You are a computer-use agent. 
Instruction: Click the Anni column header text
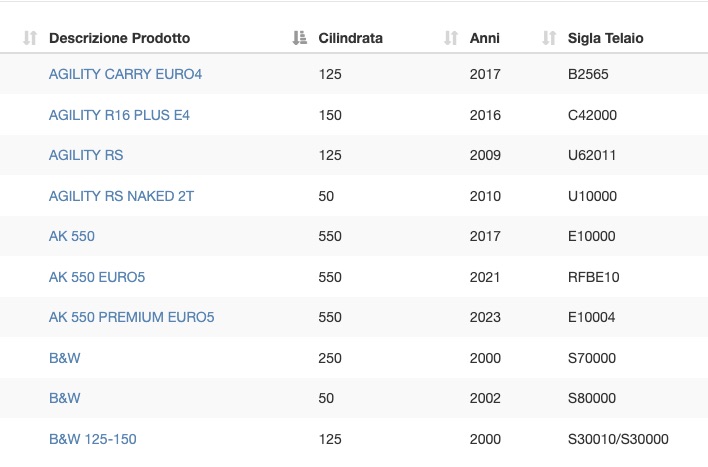pos(484,38)
